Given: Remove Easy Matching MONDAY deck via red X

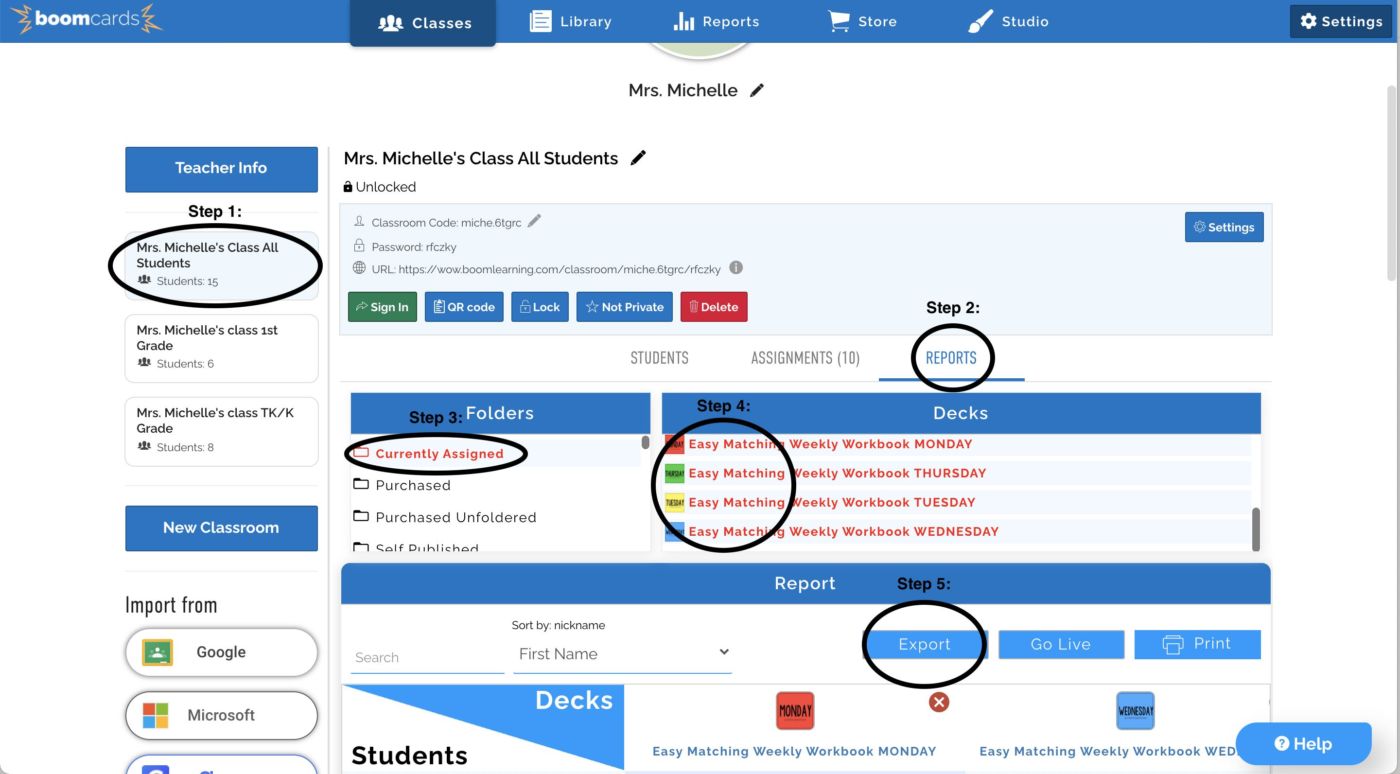Looking at the screenshot, I should click(938, 702).
